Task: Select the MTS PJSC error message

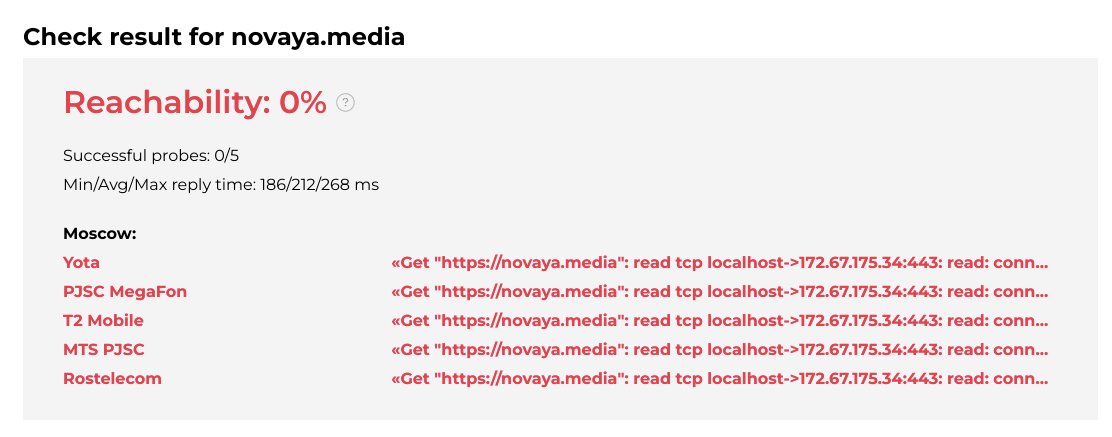Action: (720, 349)
